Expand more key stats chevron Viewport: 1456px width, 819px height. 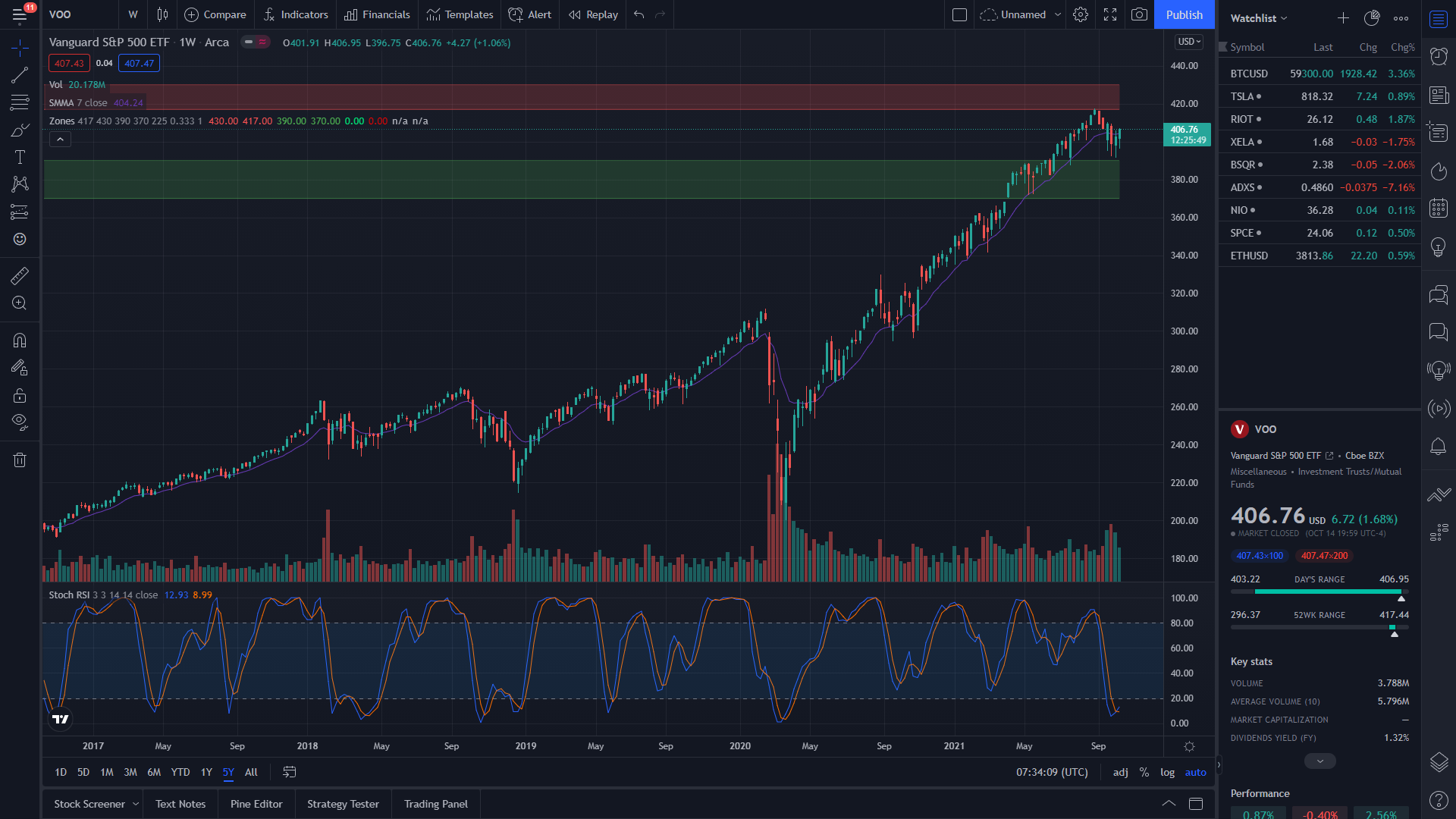click(x=1320, y=761)
